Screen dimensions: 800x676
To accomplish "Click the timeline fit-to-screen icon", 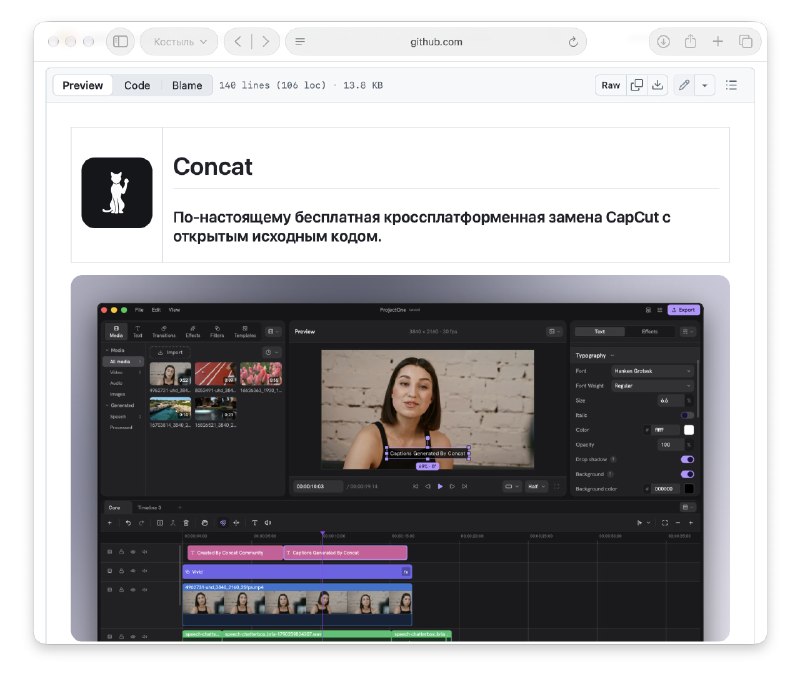I will [x=664, y=523].
